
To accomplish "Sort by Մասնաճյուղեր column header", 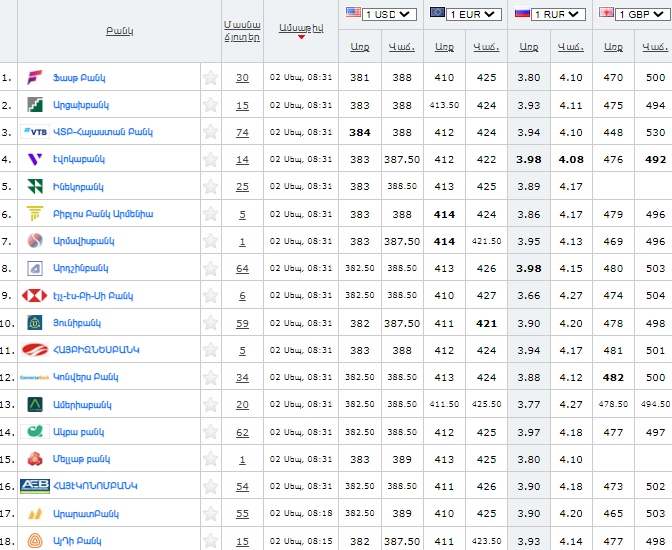I will (x=242, y=31).
